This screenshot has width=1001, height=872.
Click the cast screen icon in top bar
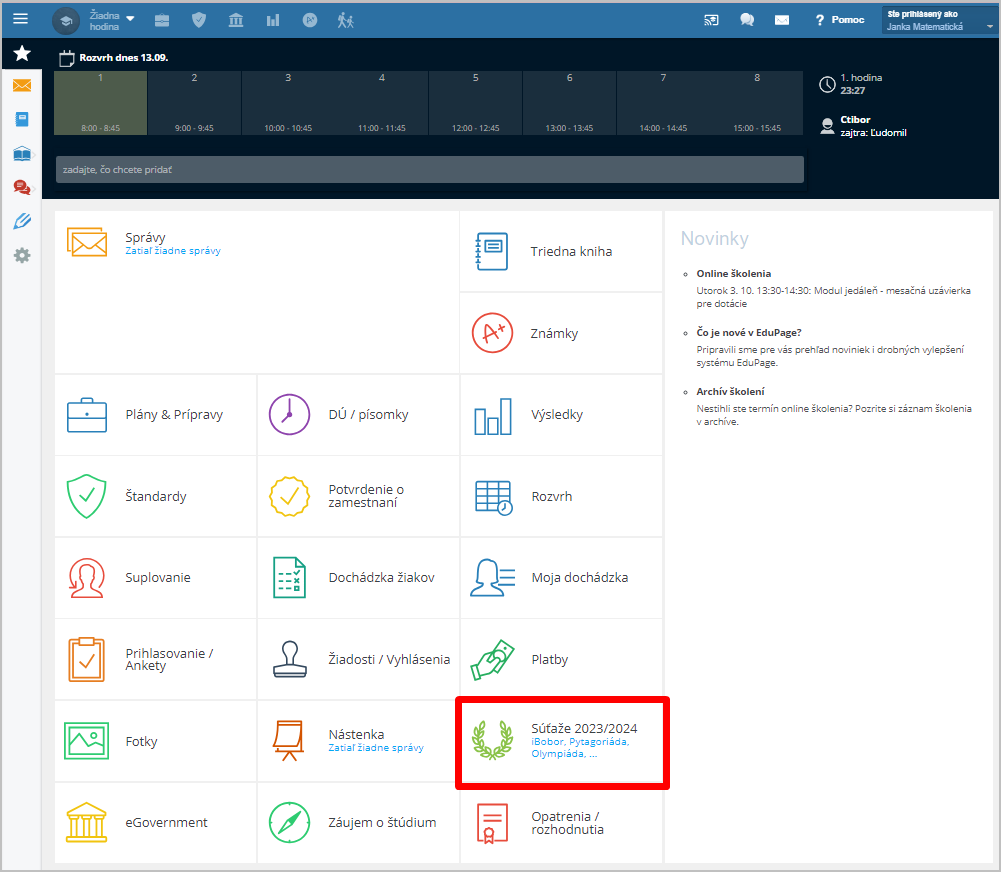[x=711, y=20]
